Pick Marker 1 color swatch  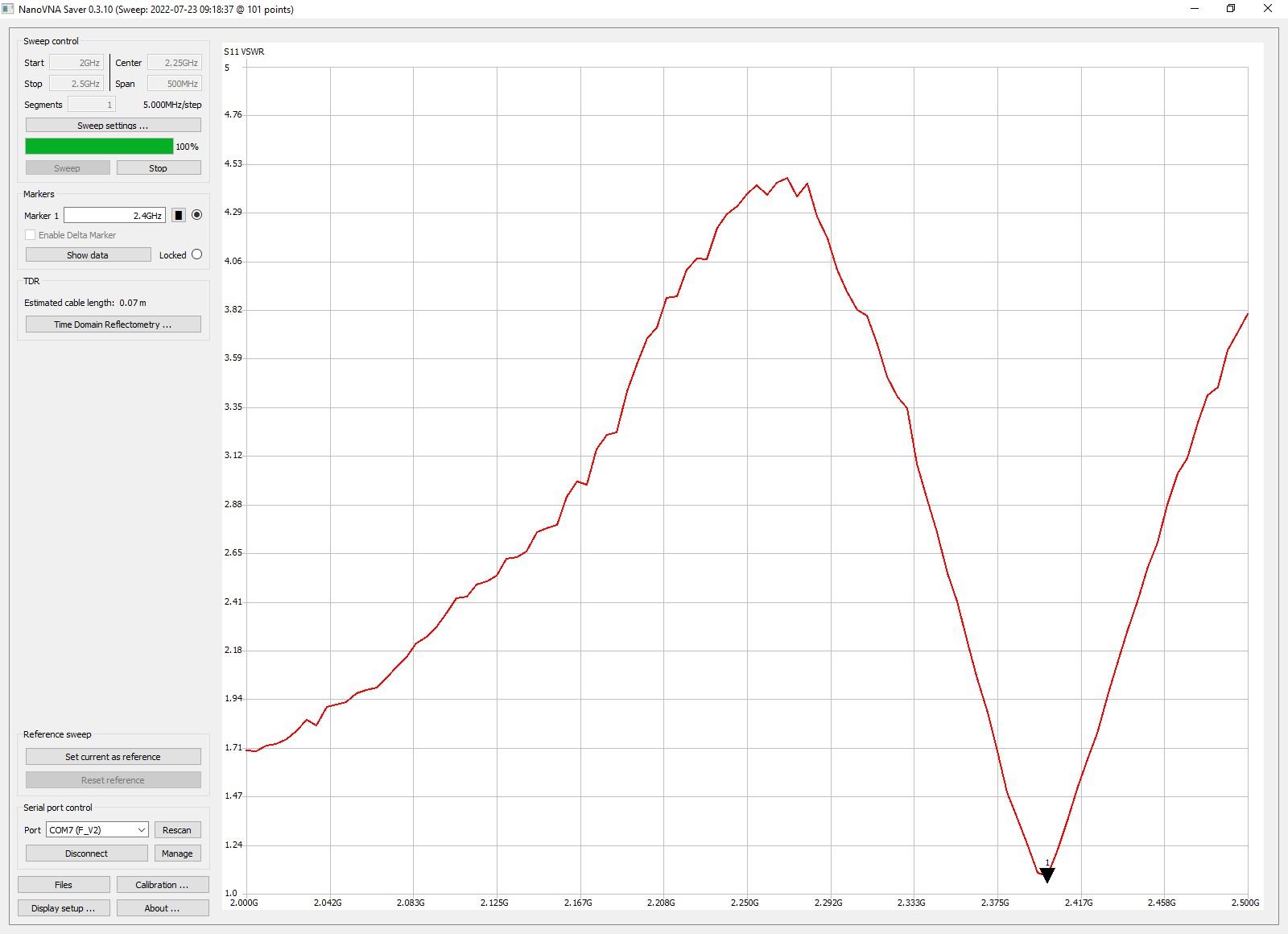coord(179,215)
